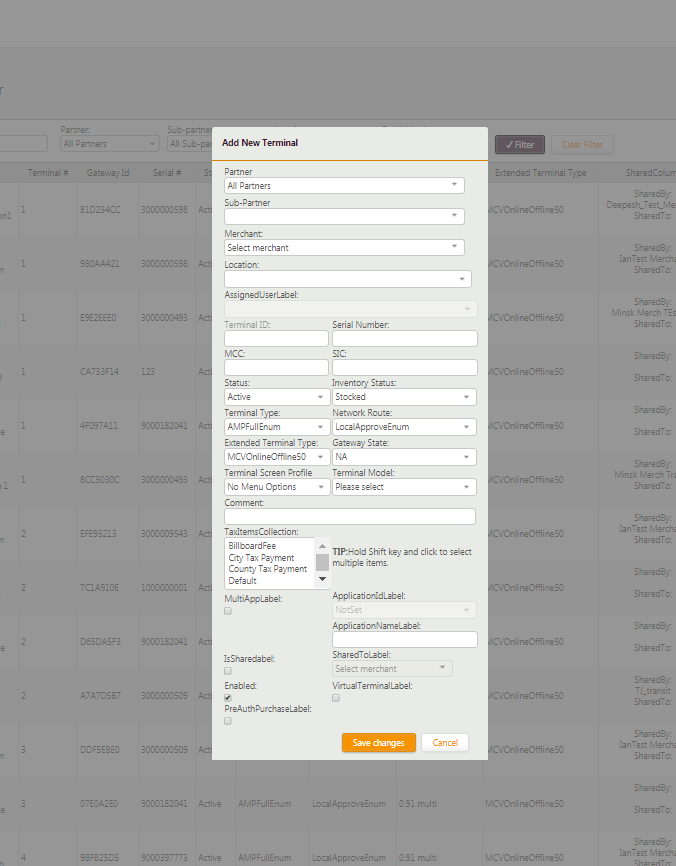Viewport: 676px width, 866px height.
Task: Tick the VirtualTerminalLabel checkbox
Action: pos(336,697)
